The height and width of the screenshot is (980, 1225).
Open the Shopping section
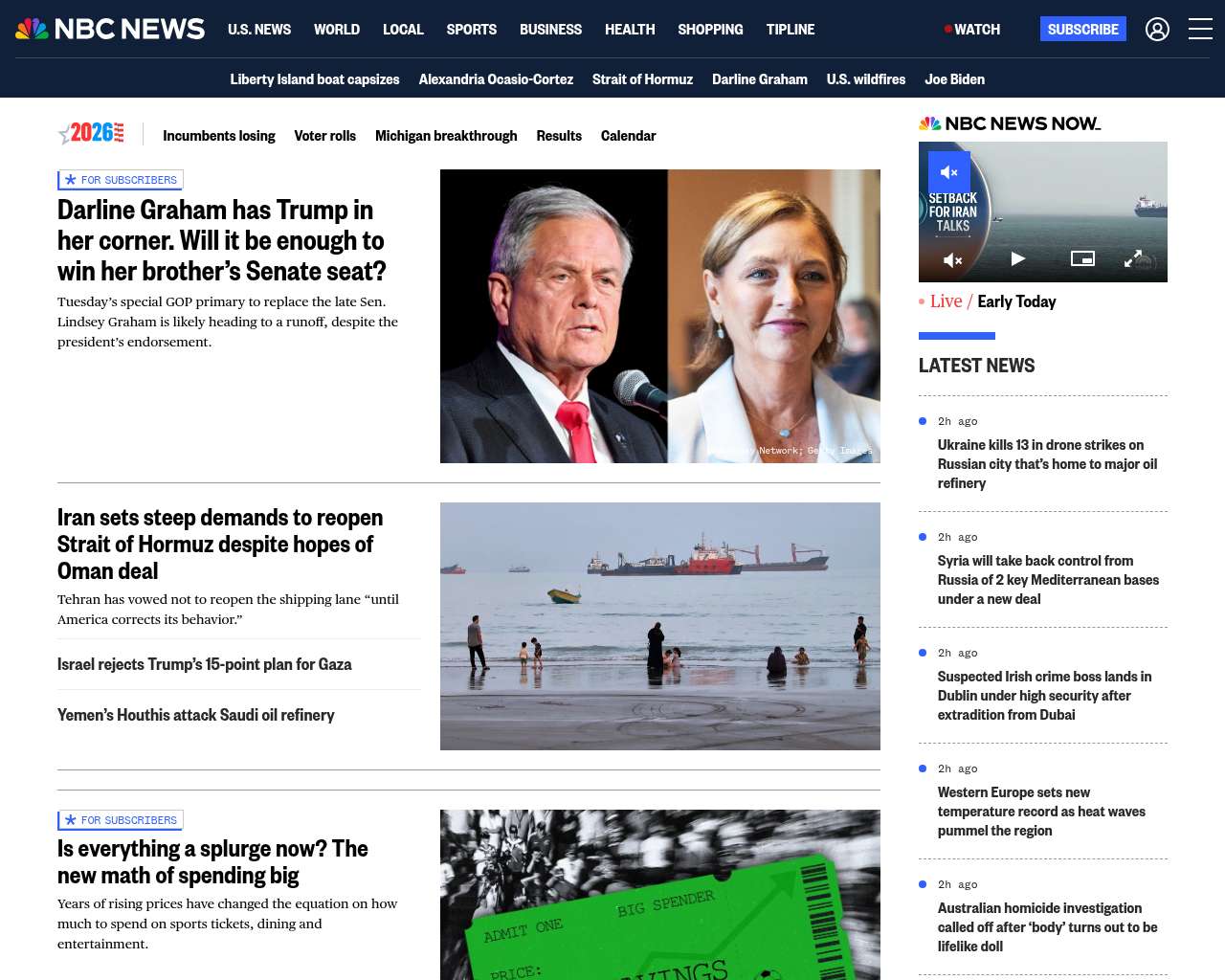(710, 30)
